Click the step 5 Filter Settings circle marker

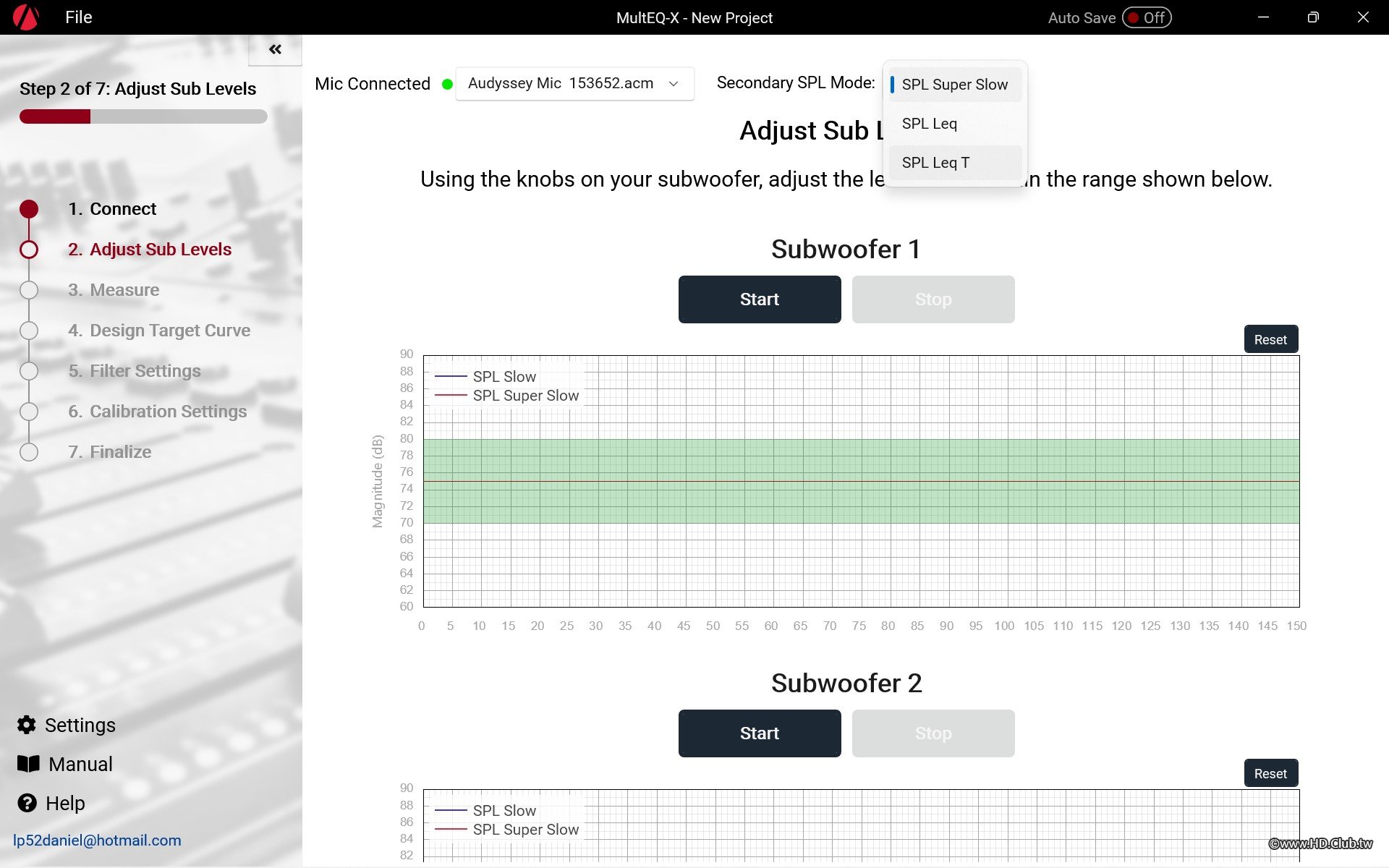pos(29,371)
